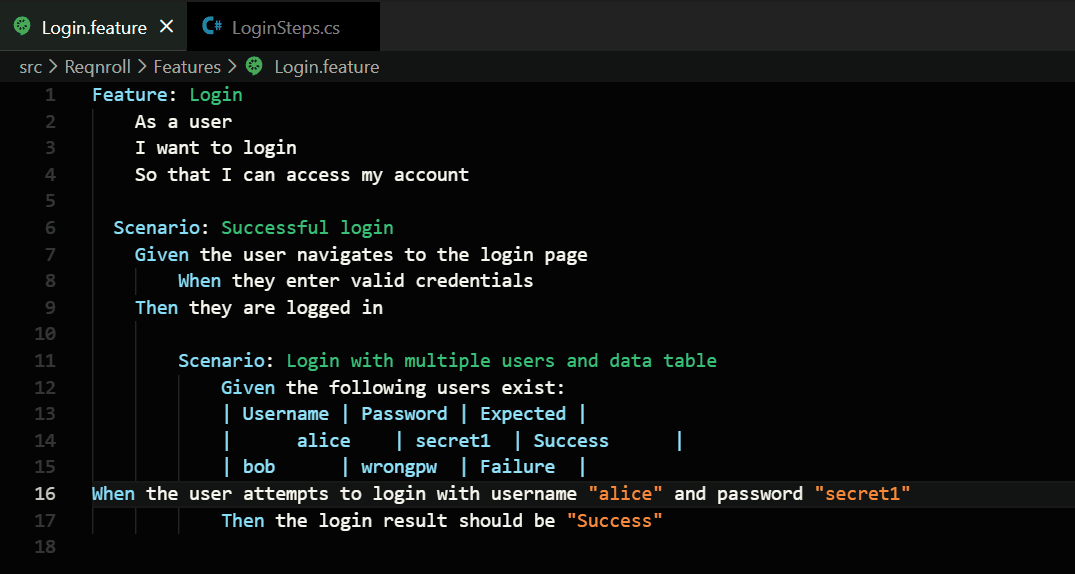
Task: Close the Login.feature tab
Action: [166, 27]
